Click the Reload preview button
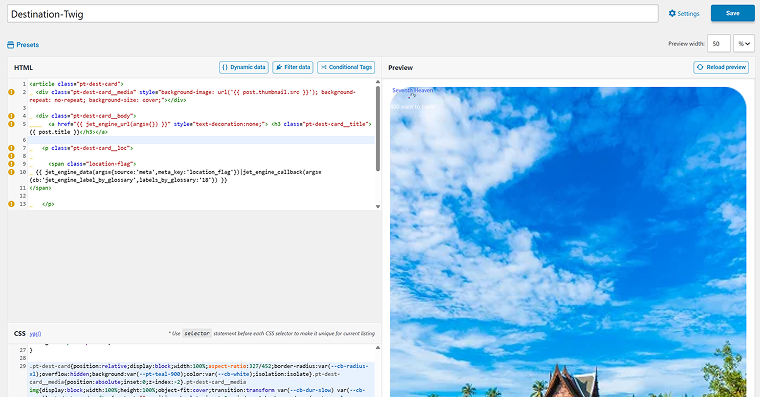Screen dimensions: 760x397 721,67
